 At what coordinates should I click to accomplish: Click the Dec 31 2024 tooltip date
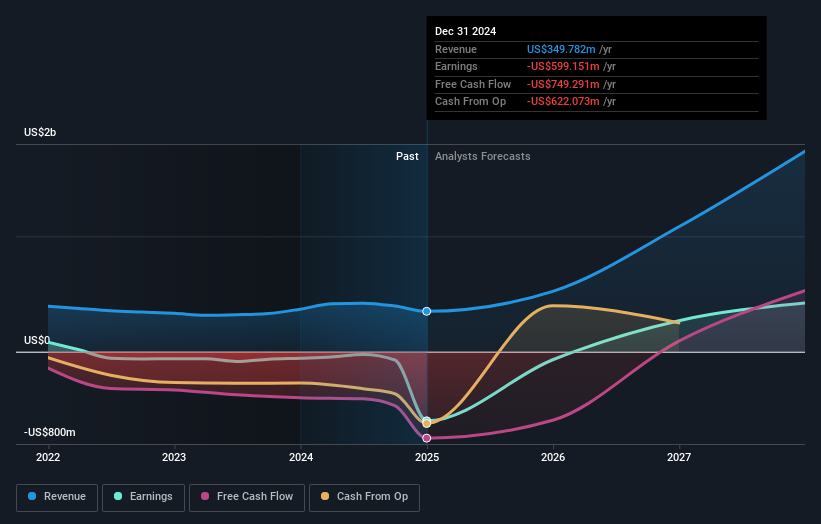click(465, 31)
